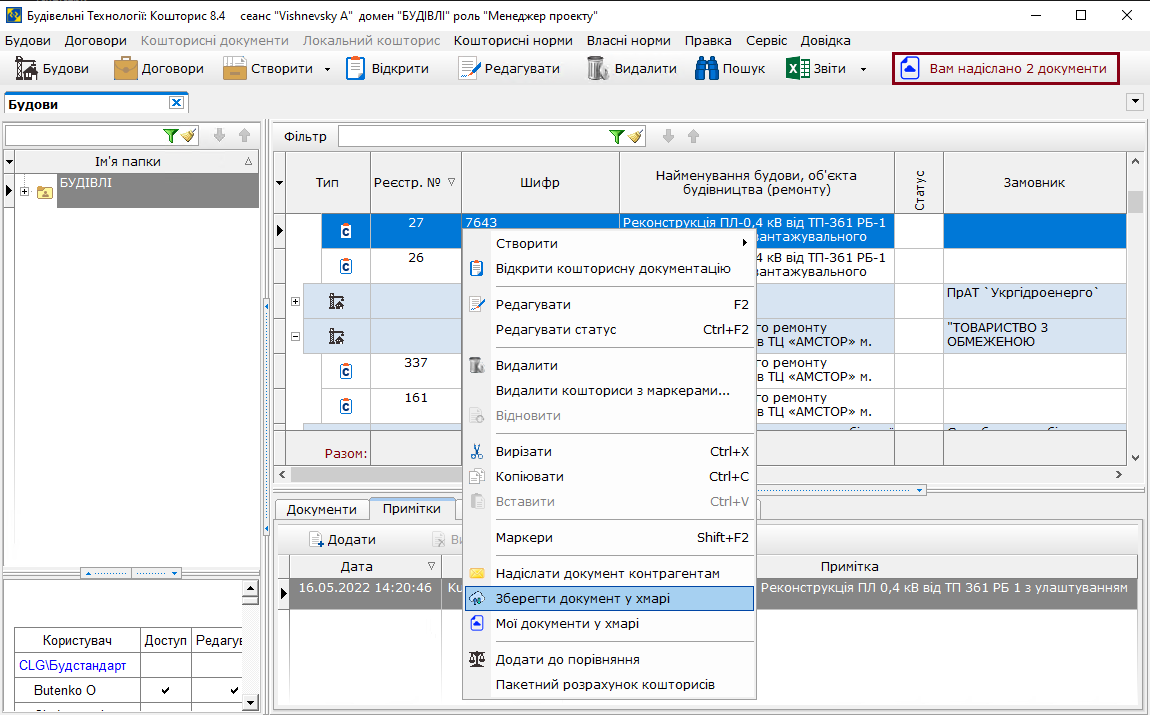Click the Видалити trash toolbar button
Screen dimensions: 1150x715
631,68
